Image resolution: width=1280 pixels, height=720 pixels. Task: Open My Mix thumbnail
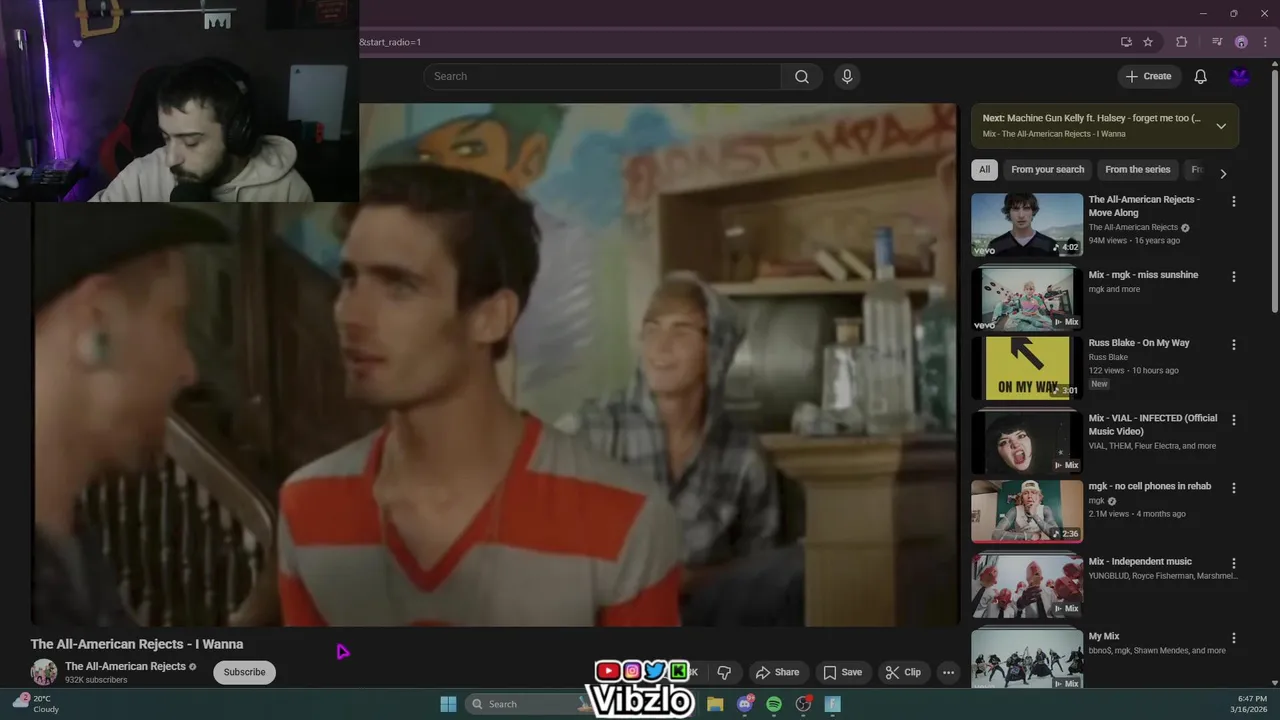1027,658
